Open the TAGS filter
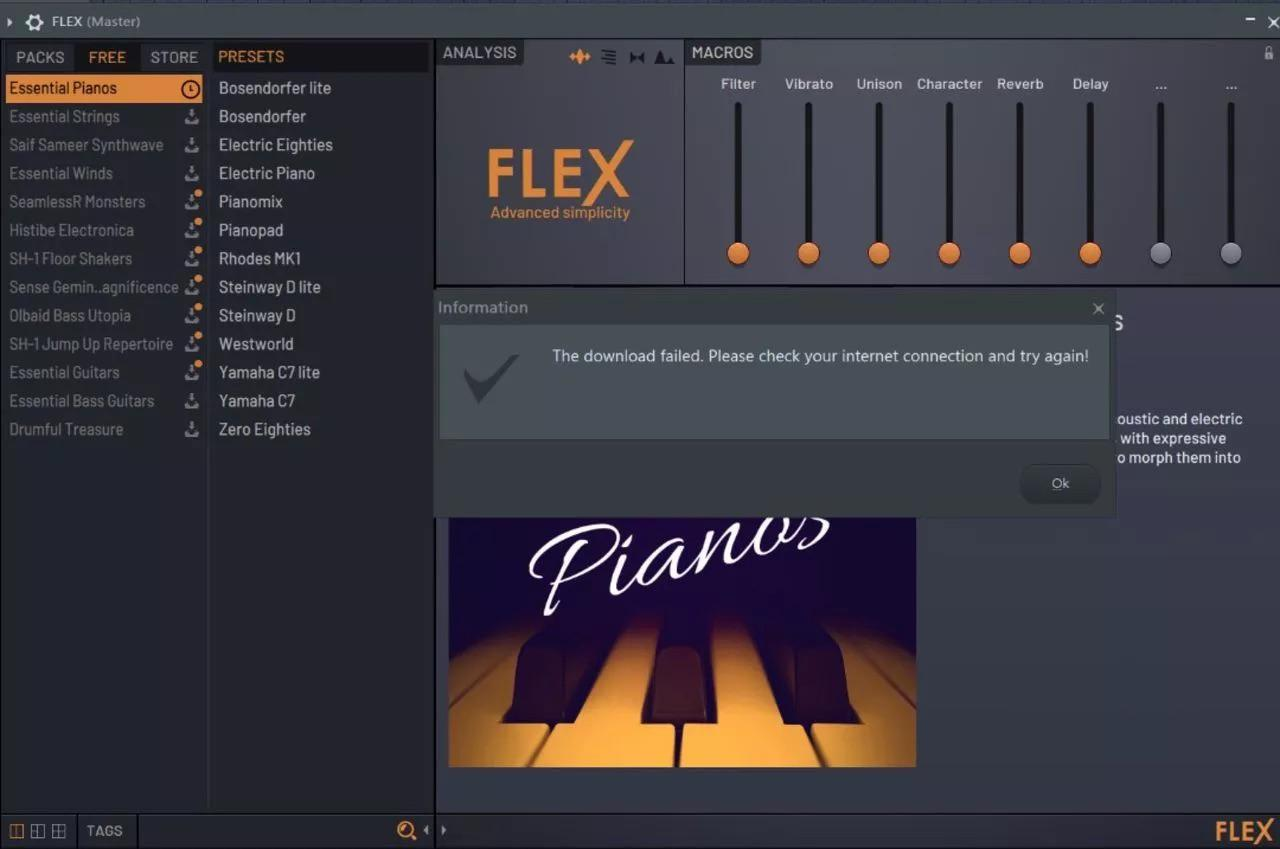1280x849 pixels. [x=104, y=831]
